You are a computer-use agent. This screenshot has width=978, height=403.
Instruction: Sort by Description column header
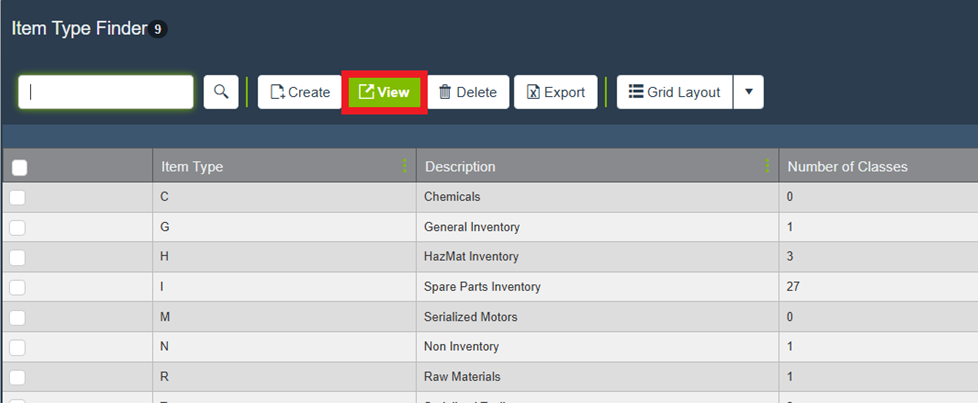tap(460, 167)
